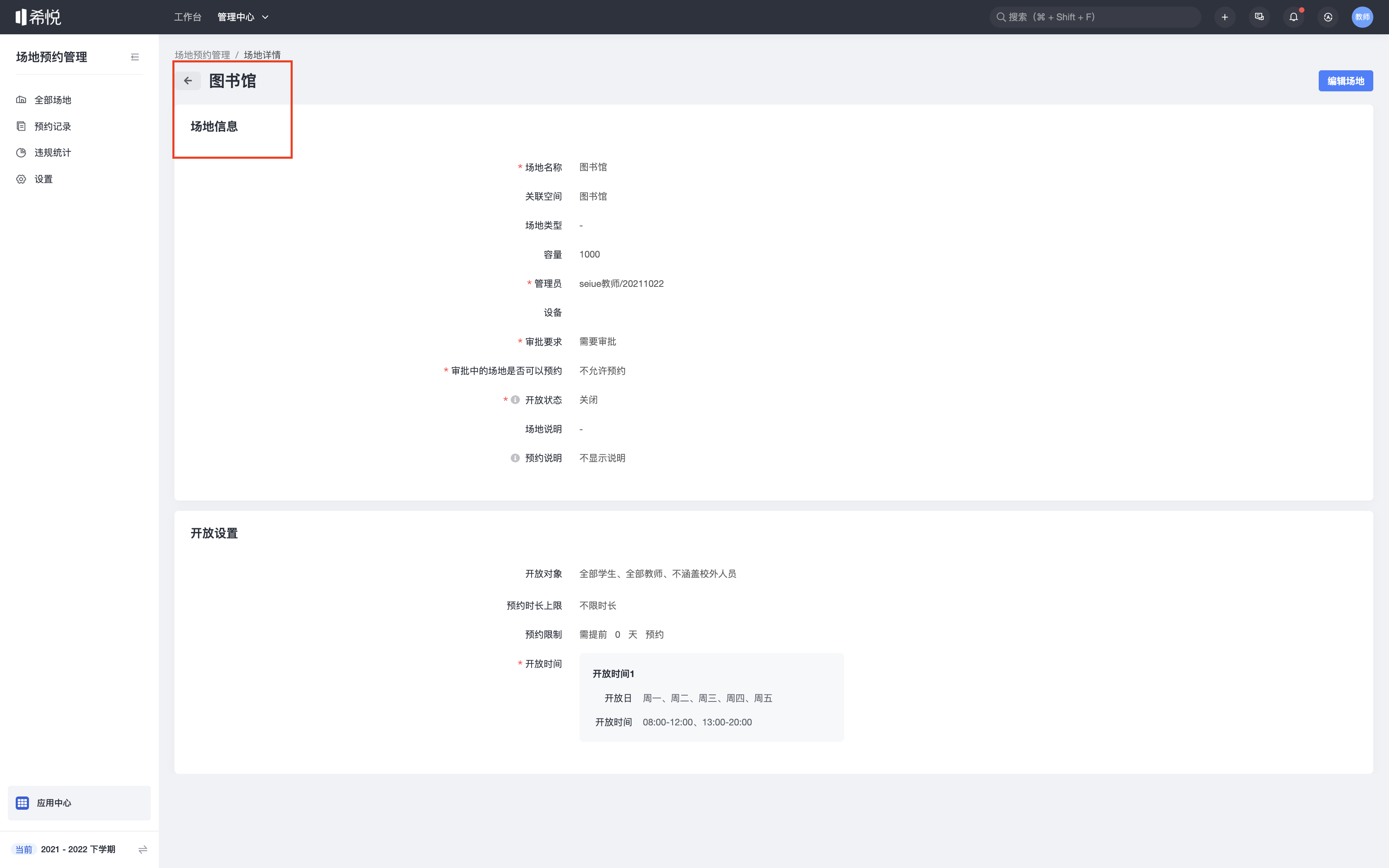Click the 当前 semester tag

24,849
